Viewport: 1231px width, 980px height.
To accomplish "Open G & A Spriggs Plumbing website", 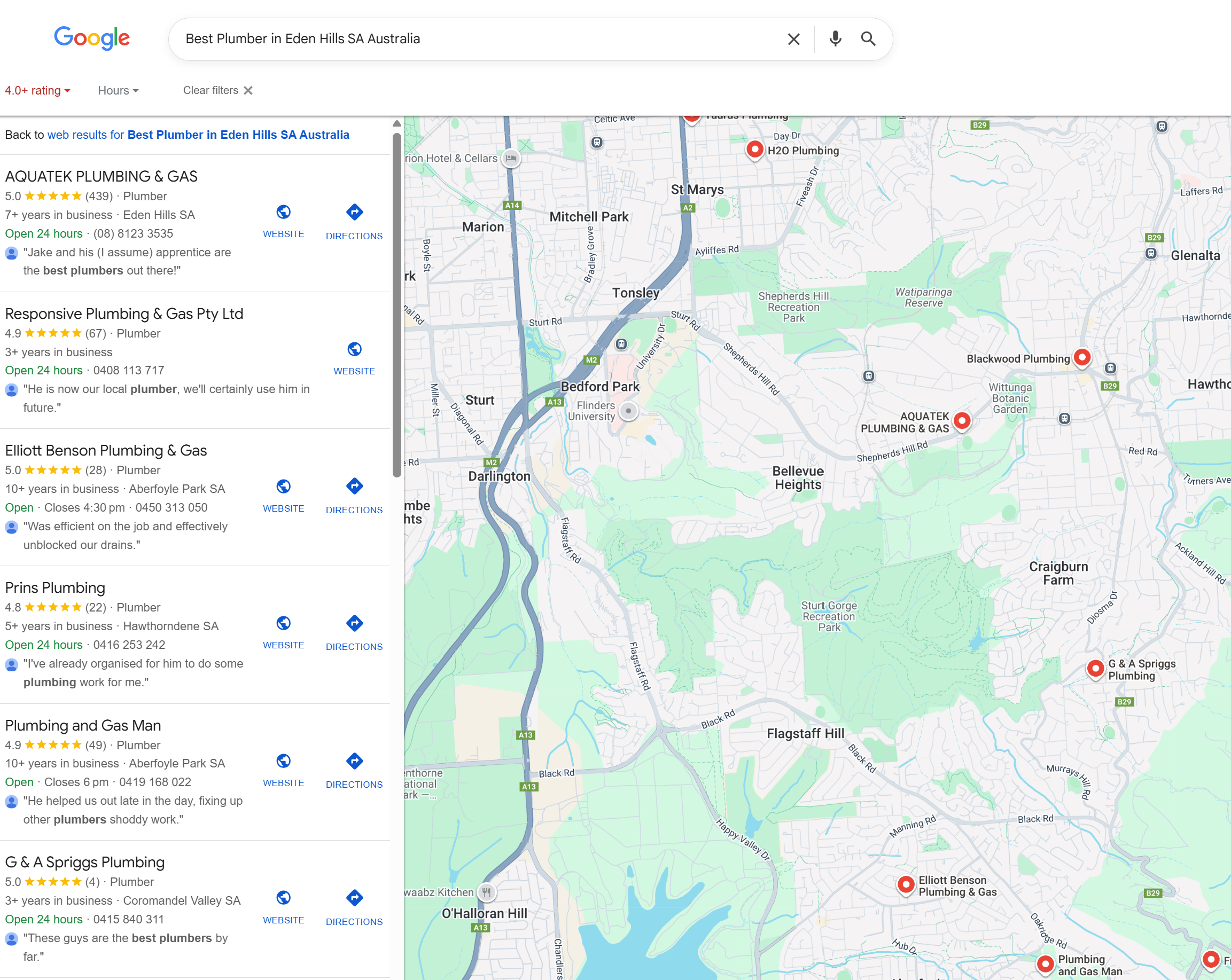I will click(283, 898).
